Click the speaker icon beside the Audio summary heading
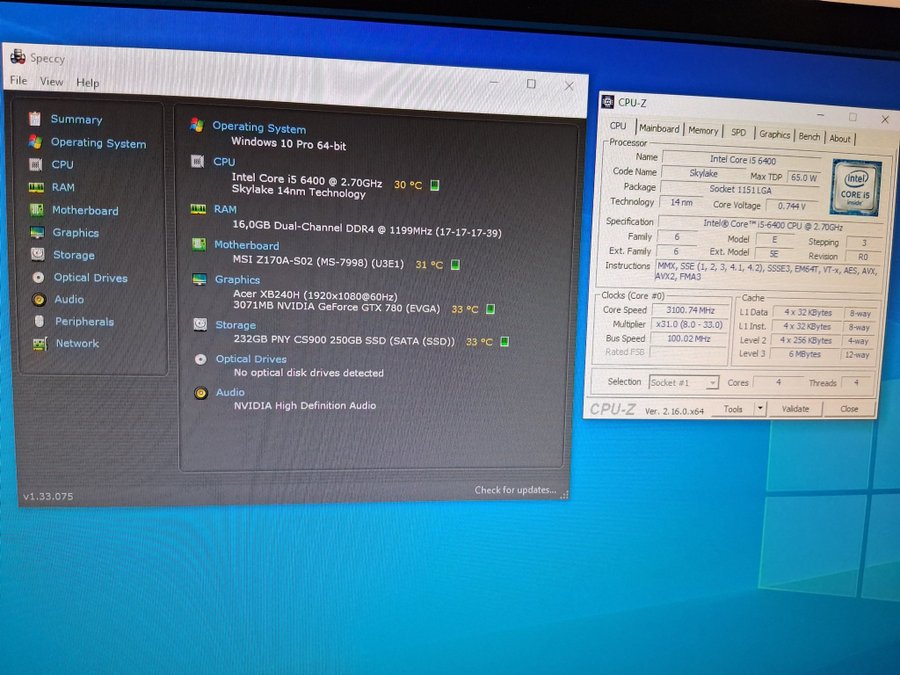 [x=200, y=393]
